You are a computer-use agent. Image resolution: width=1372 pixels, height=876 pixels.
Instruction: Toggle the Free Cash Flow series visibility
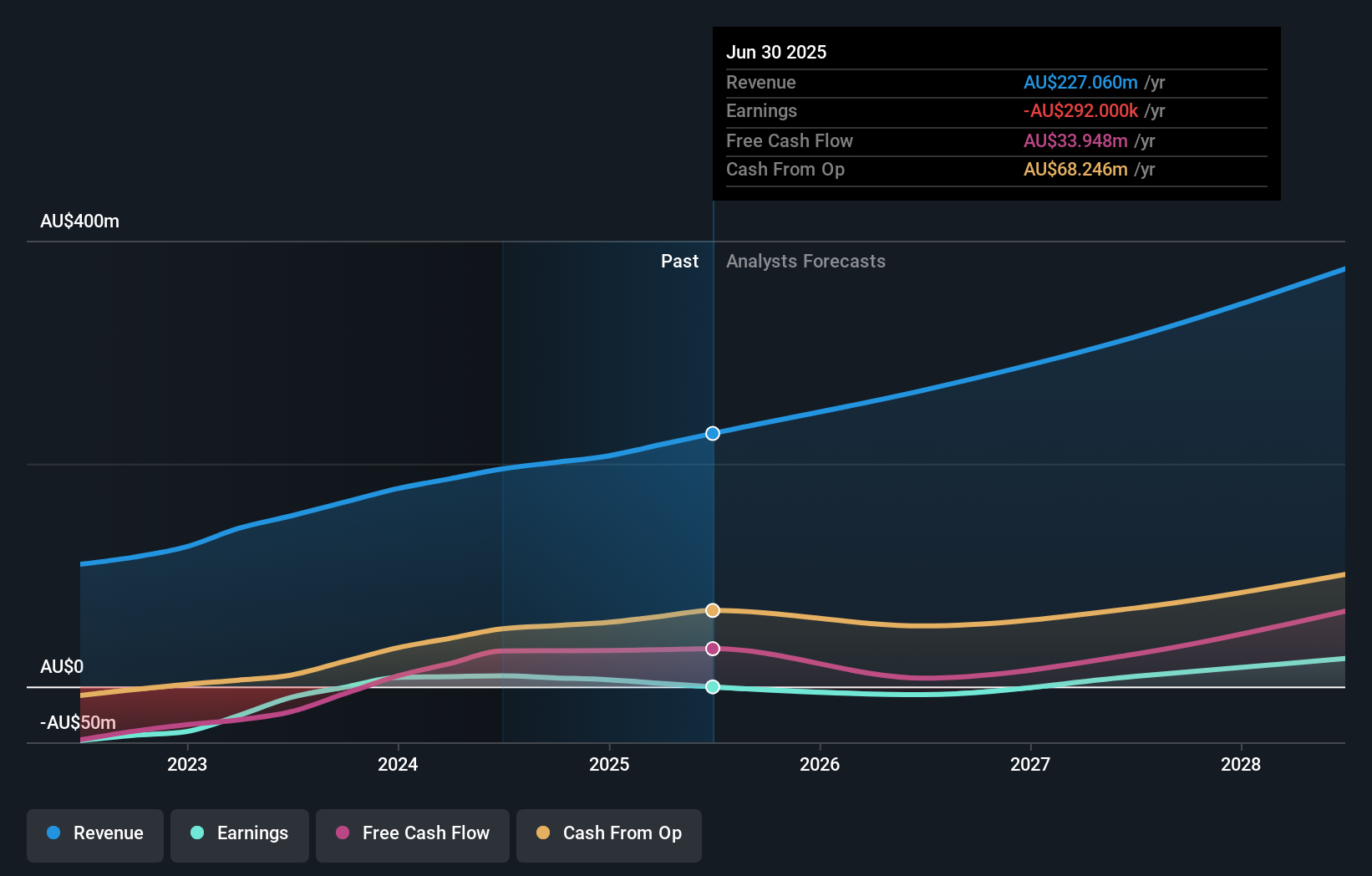[413, 833]
